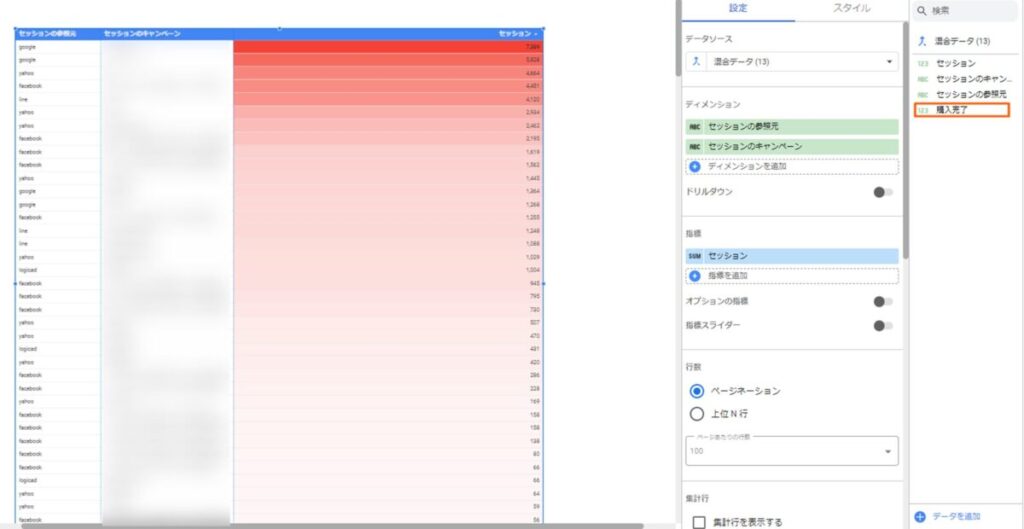Screen dimensions: 1024x529
Task: Check the 集計行を表示する checkbox
Action: [697, 521]
